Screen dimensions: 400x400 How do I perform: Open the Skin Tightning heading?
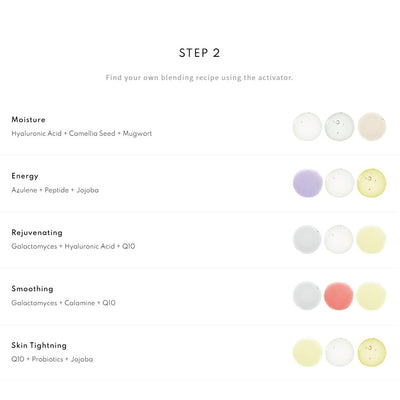[39, 345]
